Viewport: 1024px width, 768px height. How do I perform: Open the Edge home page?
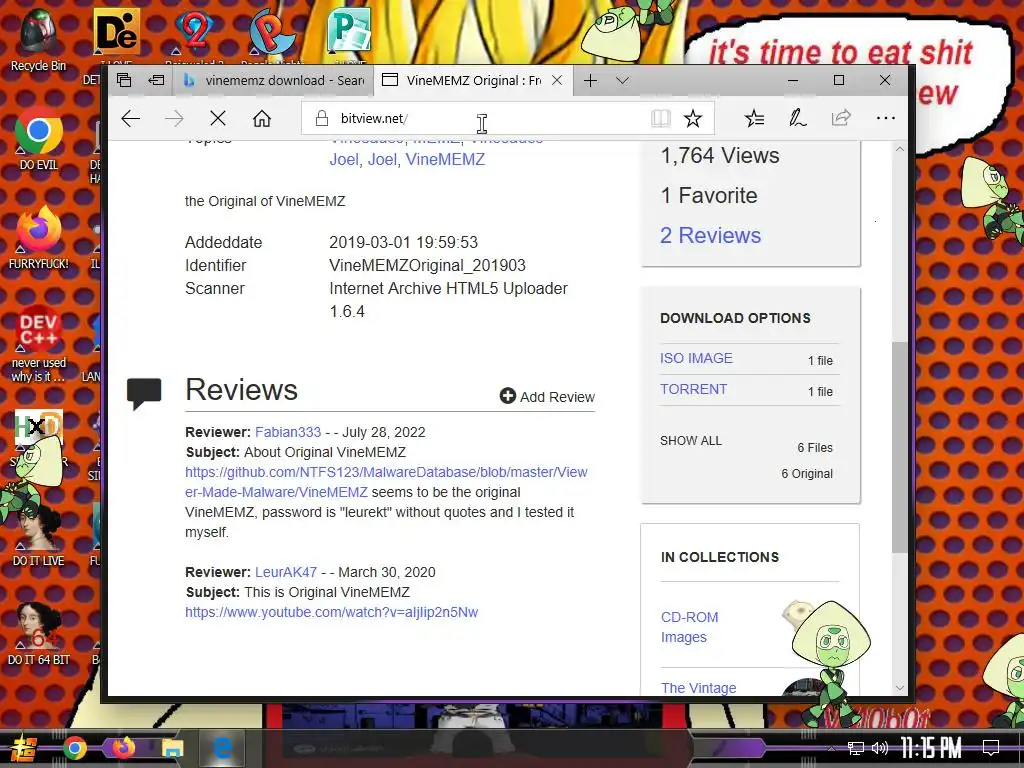point(262,118)
